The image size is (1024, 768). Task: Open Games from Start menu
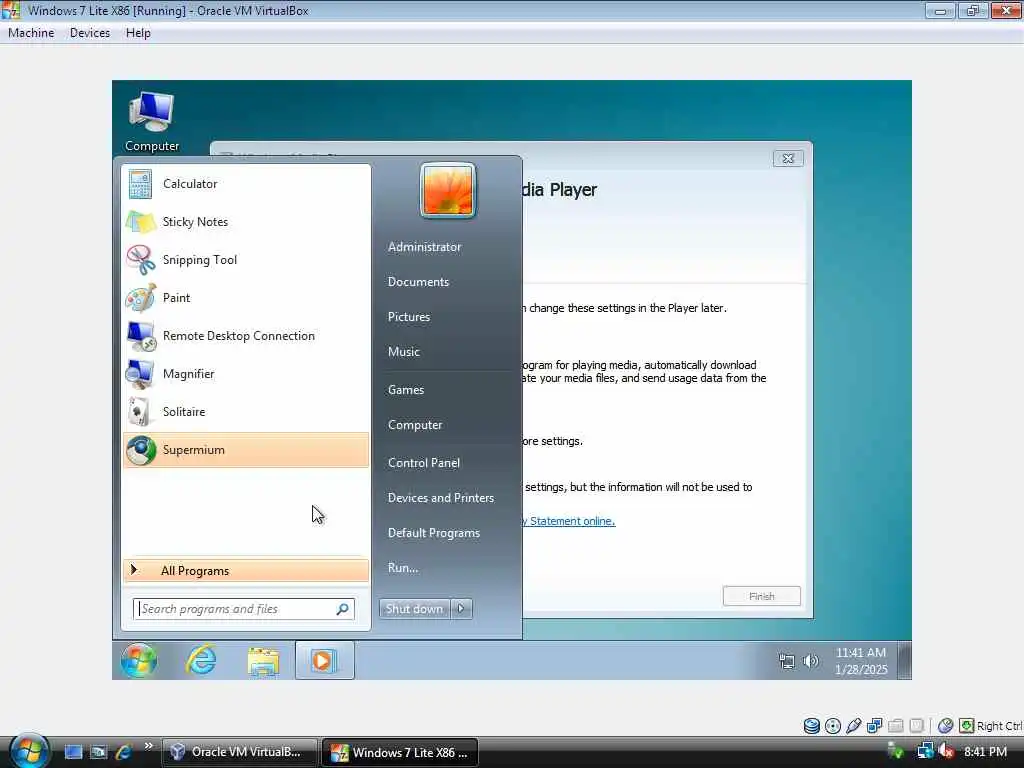point(406,390)
